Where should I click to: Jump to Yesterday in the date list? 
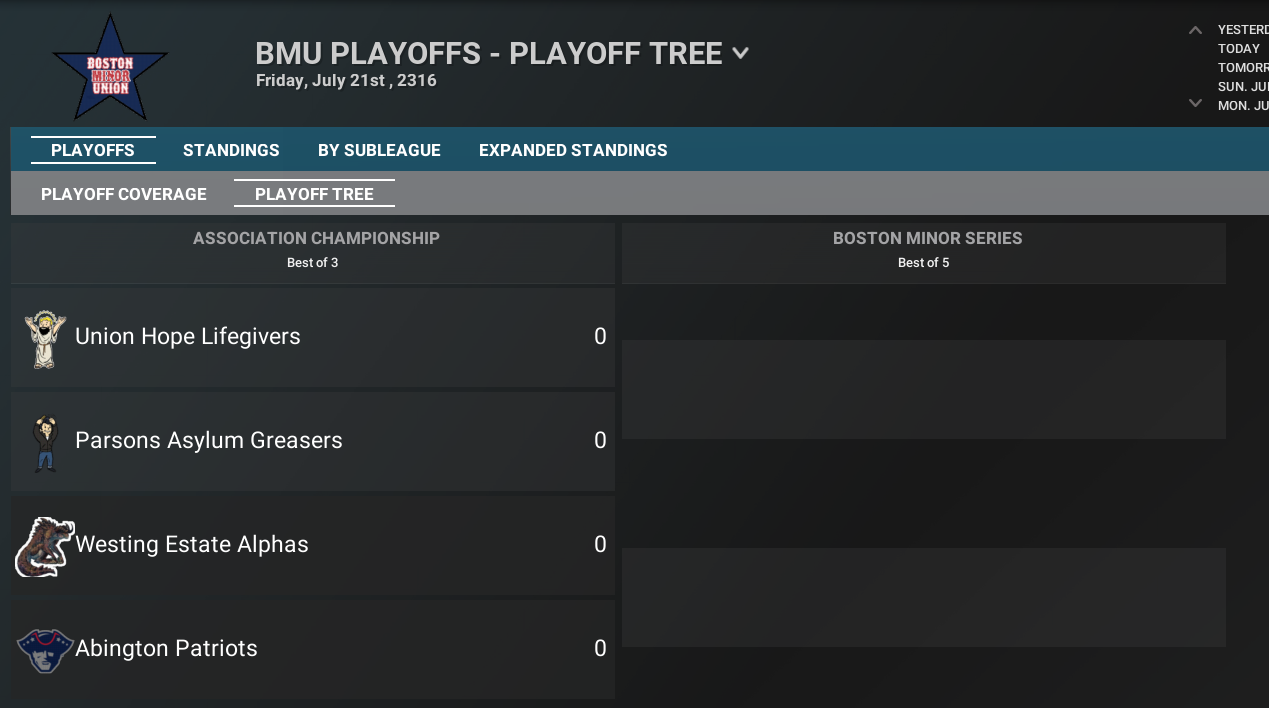pos(1242,30)
